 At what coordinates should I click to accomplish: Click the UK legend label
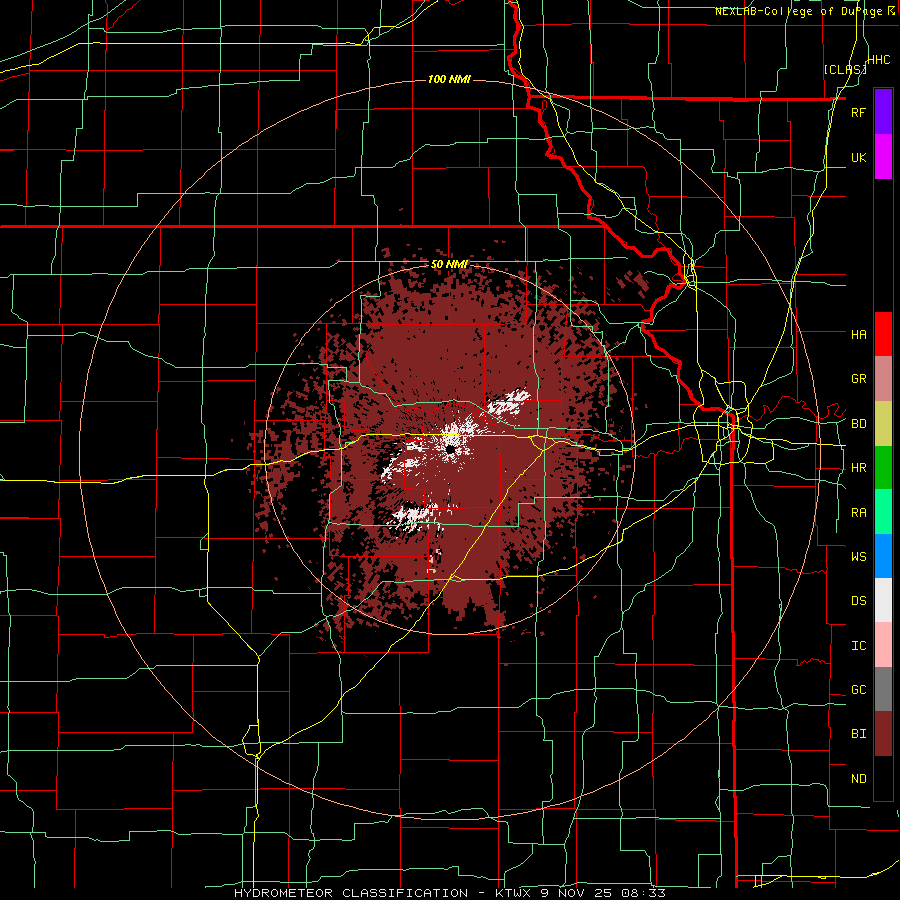pyautogui.click(x=858, y=157)
